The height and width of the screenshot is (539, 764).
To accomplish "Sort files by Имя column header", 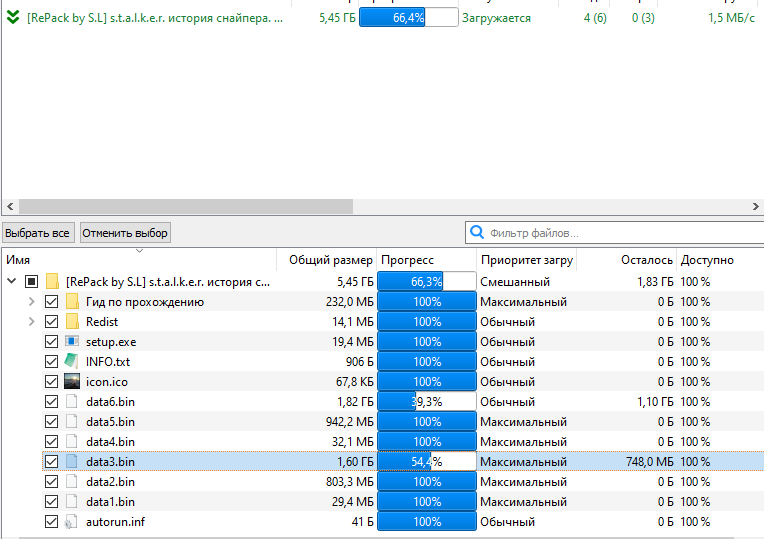I will coord(139,260).
